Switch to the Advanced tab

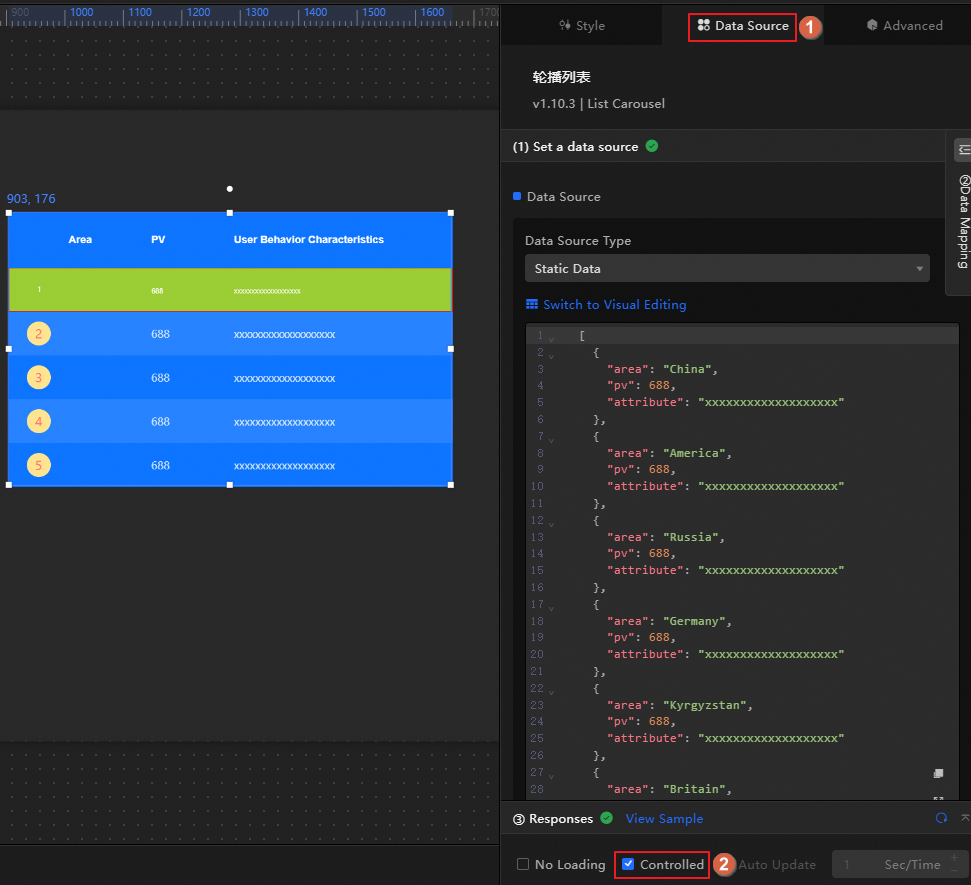click(905, 25)
